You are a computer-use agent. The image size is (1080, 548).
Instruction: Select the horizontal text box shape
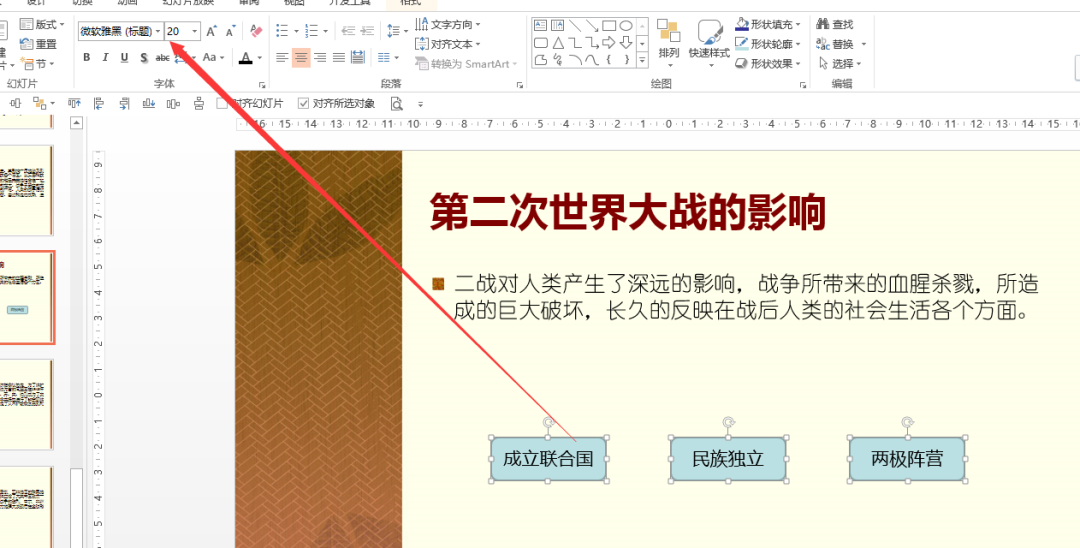pyautogui.click(x=541, y=25)
